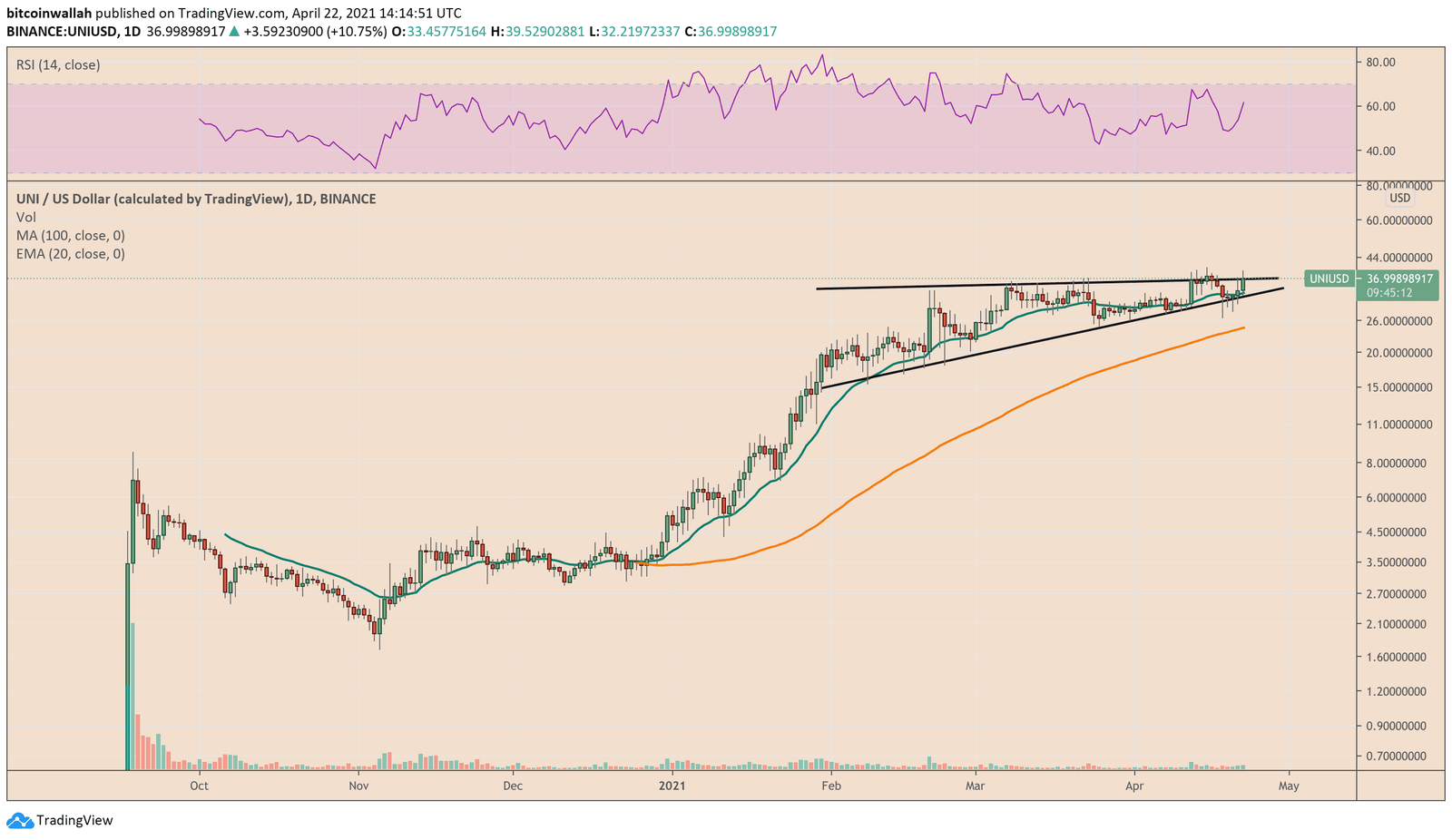The image size is (1452, 840).
Task: Toggle the Vol overlay on the chart
Action: click(x=25, y=217)
